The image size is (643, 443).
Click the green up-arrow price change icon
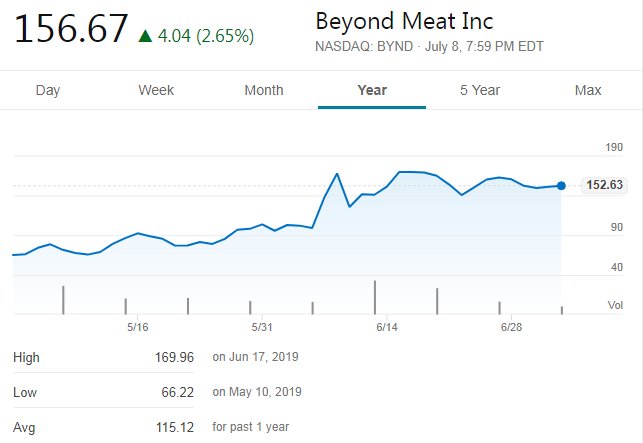pos(145,36)
